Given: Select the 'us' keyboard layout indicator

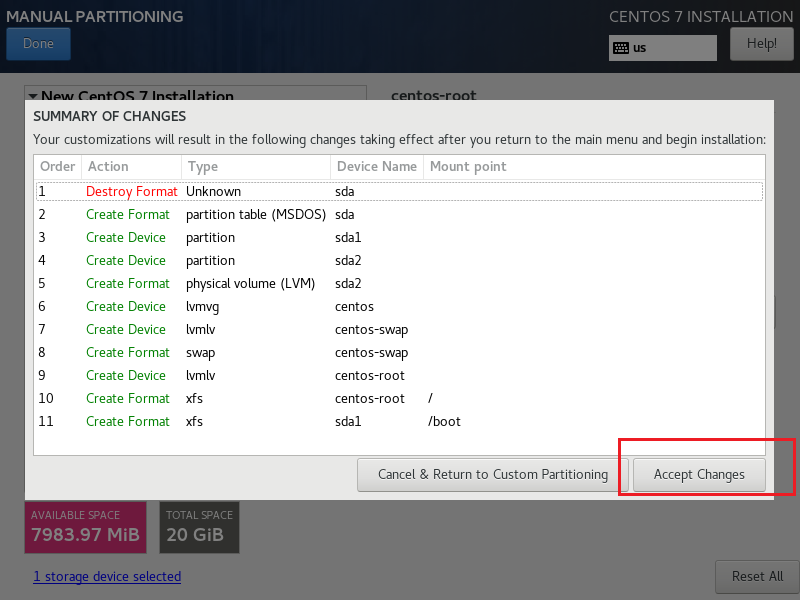Looking at the screenshot, I should click(663, 48).
